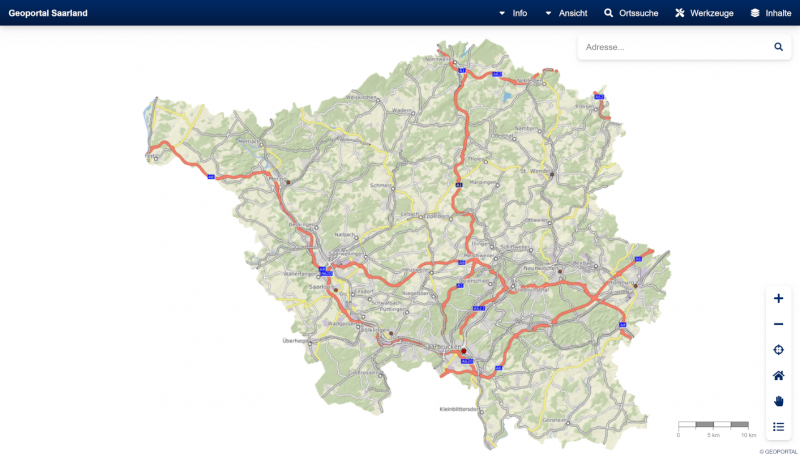Click the A623 highway shield
The height and width of the screenshot is (457, 800).
pos(479,309)
